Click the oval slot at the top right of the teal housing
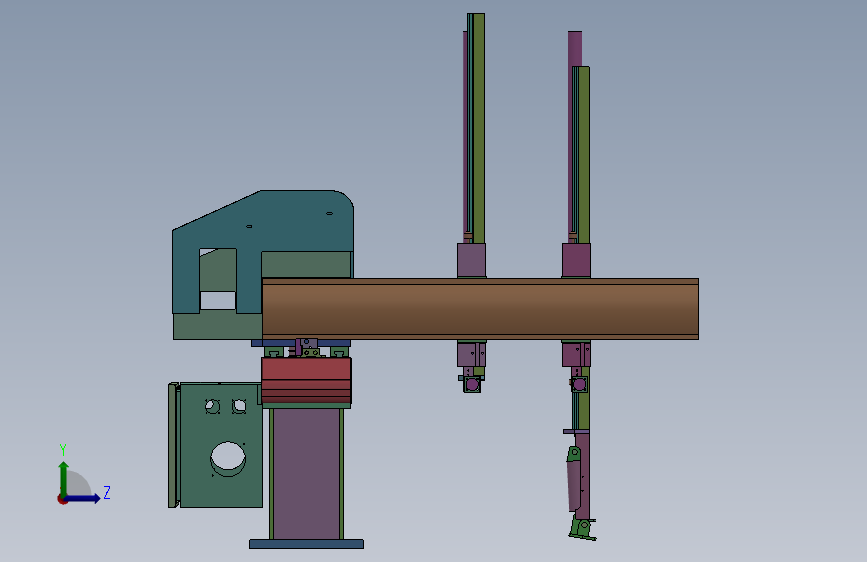The width and height of the screenshot is (867, 562). (x=330, y=214)
